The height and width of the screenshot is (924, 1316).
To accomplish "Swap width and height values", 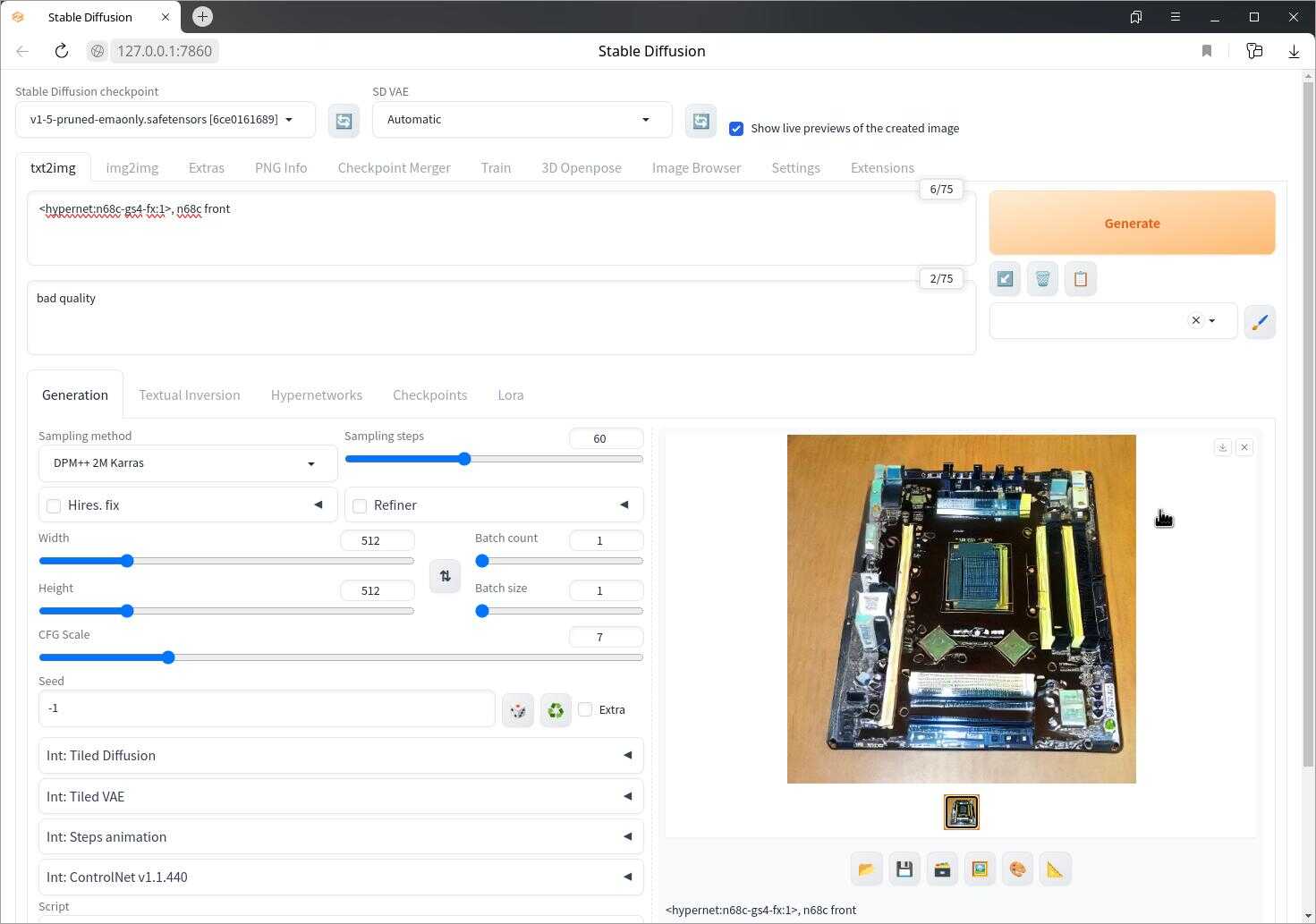I will [x=445, y=576].
